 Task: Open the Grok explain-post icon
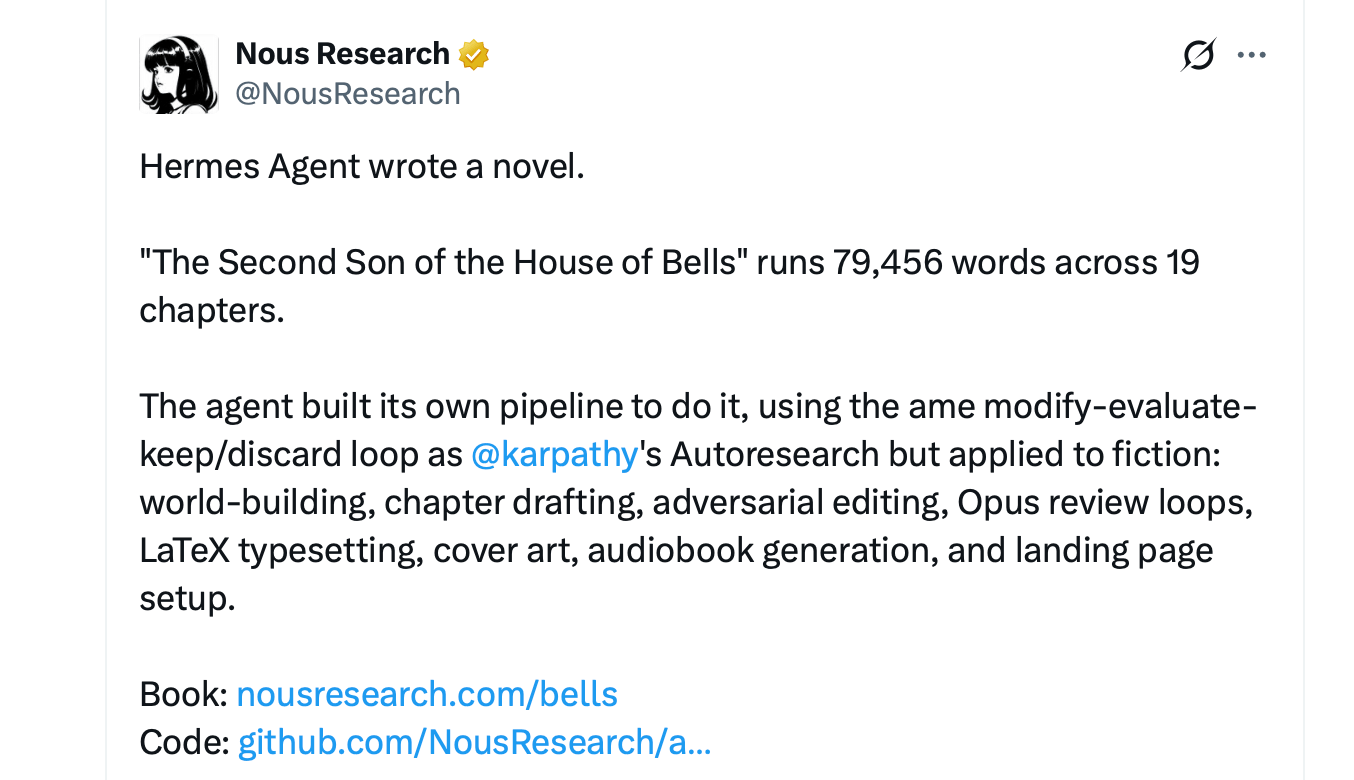[x=1197, y=55]
